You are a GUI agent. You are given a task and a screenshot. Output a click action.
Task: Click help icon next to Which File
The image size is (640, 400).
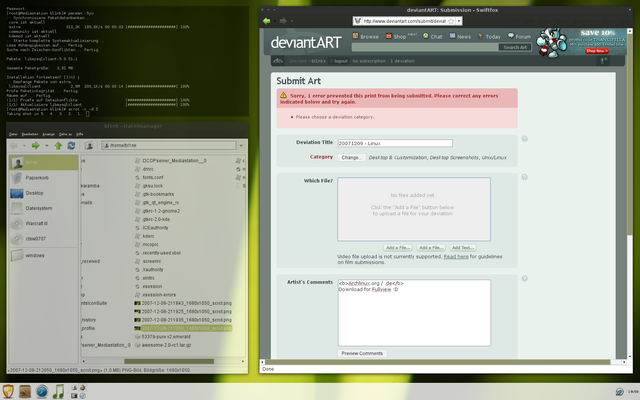[x=524, y=177]
